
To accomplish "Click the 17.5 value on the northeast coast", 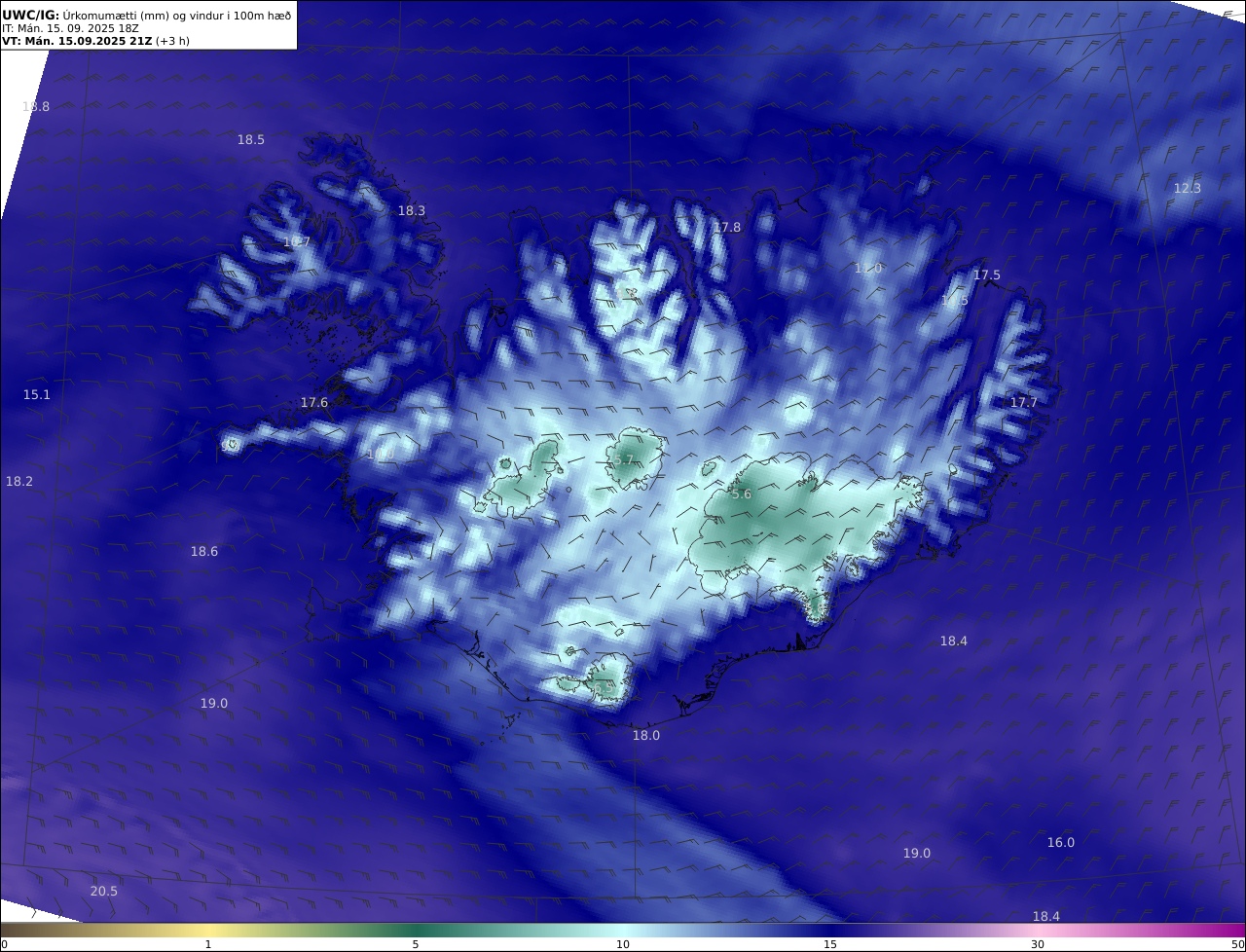I will [x=987, y=275].
